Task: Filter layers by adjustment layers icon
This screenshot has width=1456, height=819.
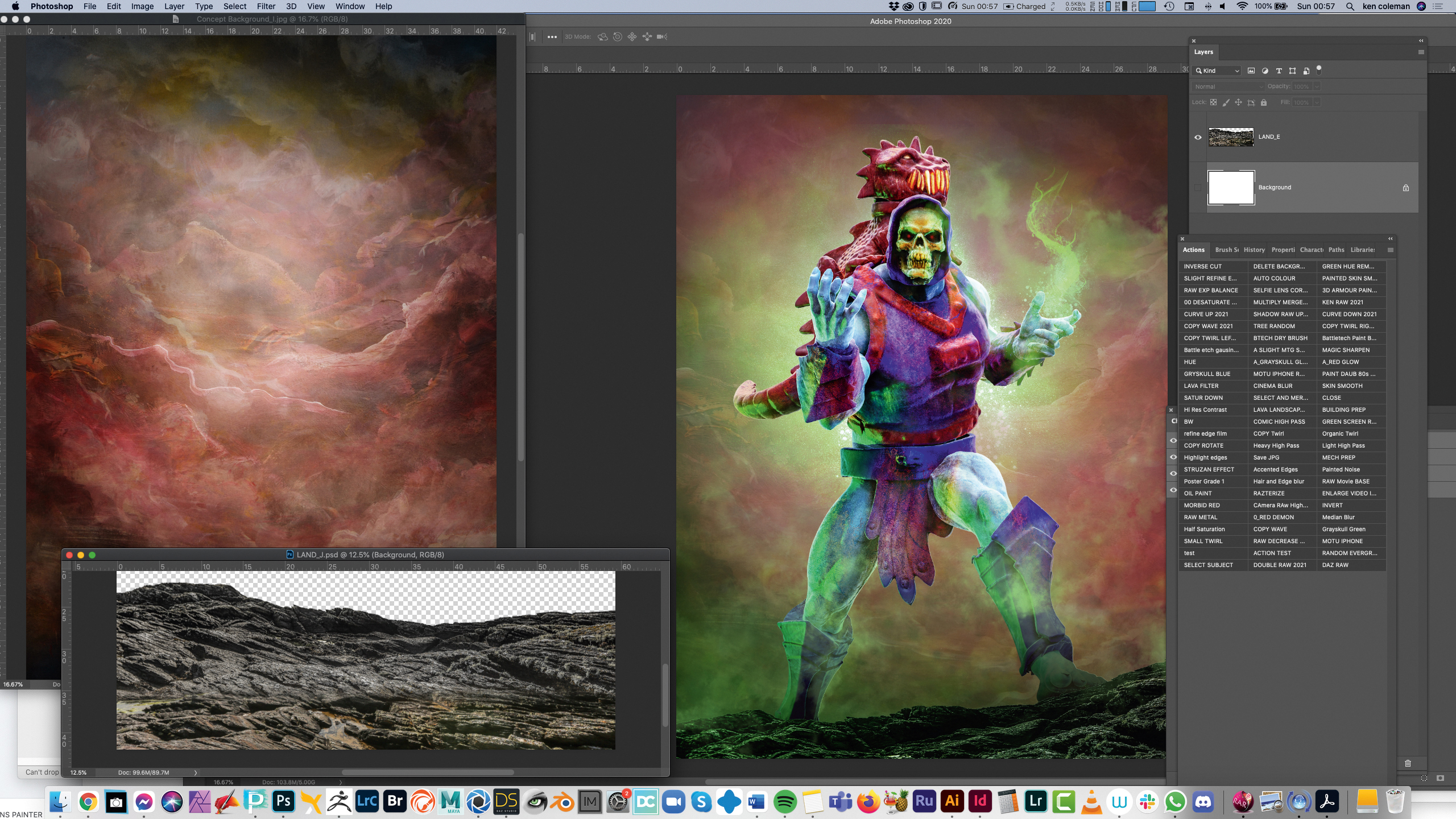Action: coord(1265,71)
